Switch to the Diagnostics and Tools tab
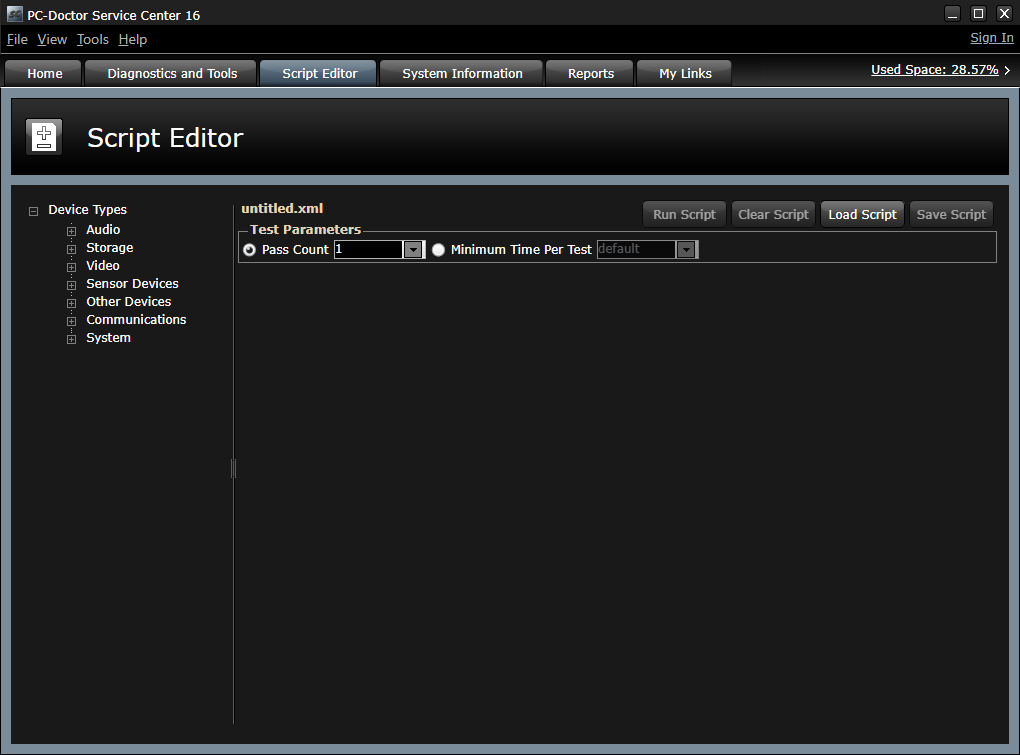The height and width of the screenshot is (755, 1020). 172,73
